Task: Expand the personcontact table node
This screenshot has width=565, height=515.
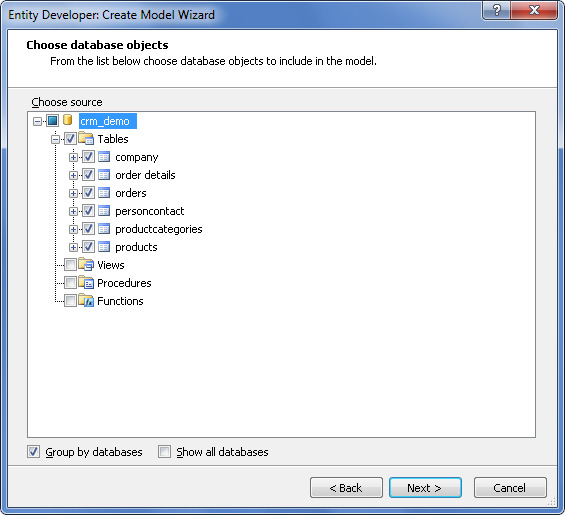Action: (x=73, y=211)
